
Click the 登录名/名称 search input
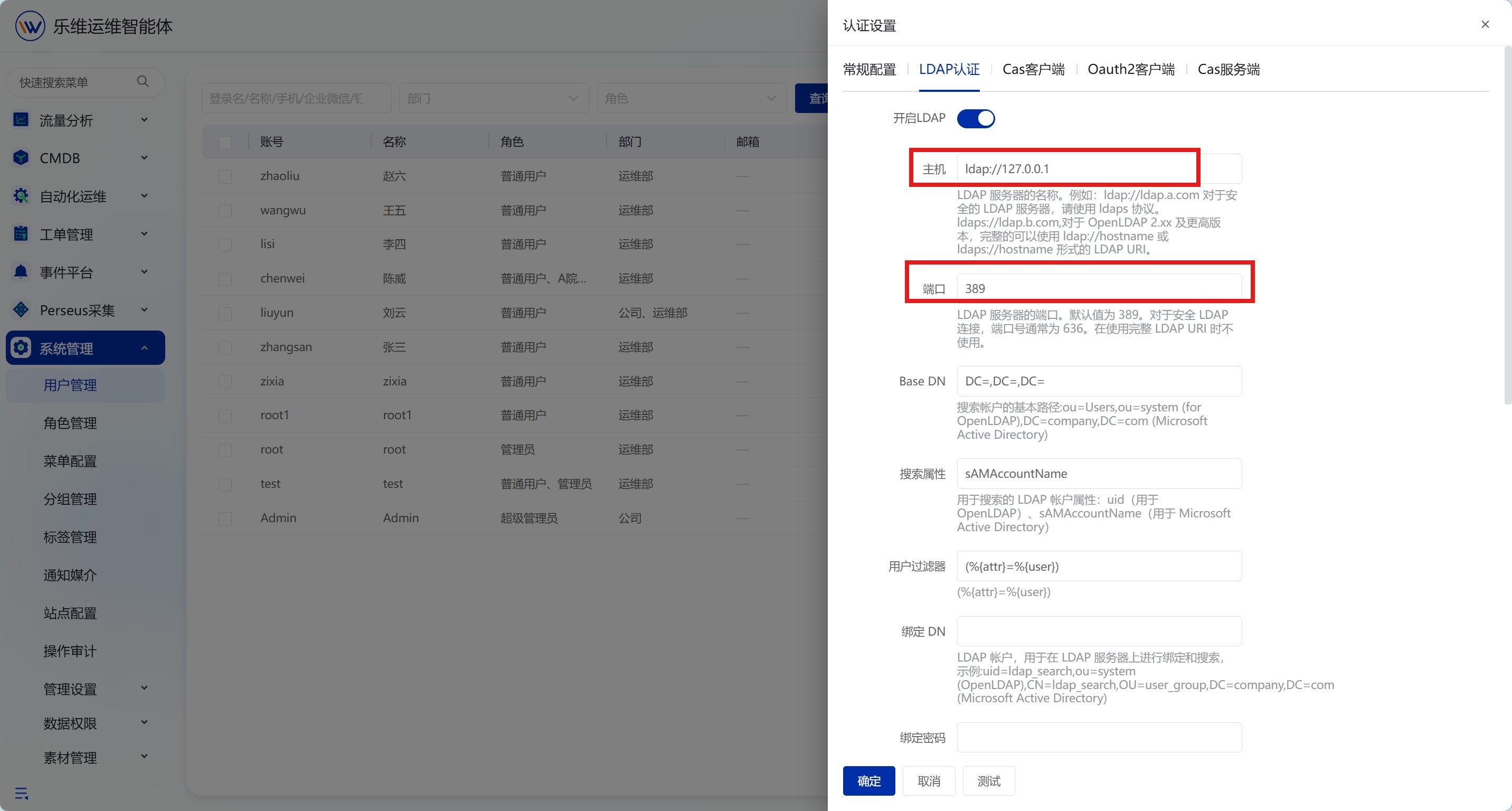tap(296, 98)
